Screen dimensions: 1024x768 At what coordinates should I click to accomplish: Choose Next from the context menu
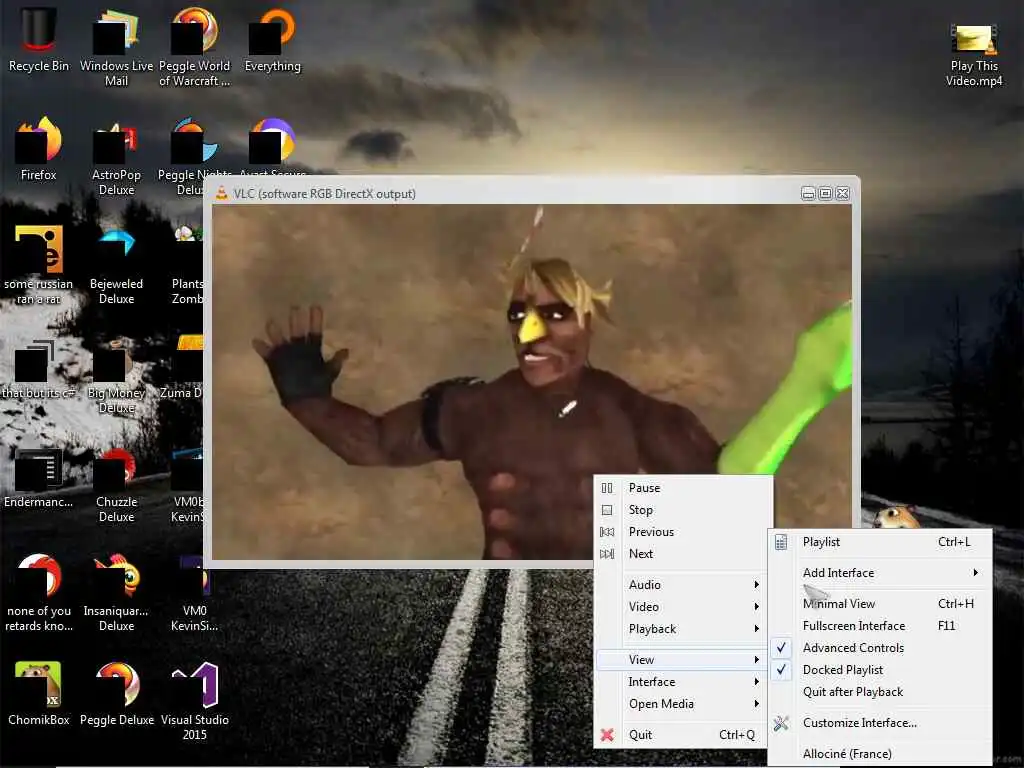point(683,554)
